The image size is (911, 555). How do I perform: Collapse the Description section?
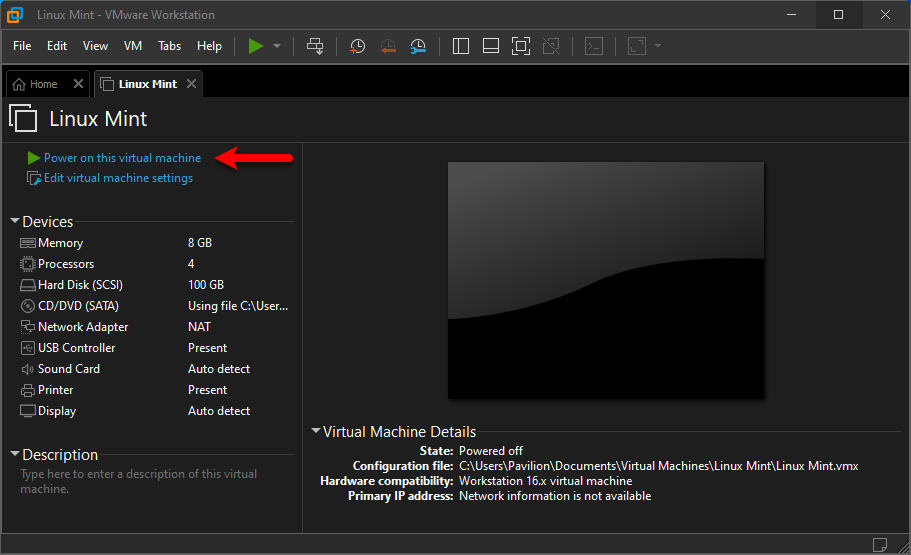pos(15,454)
